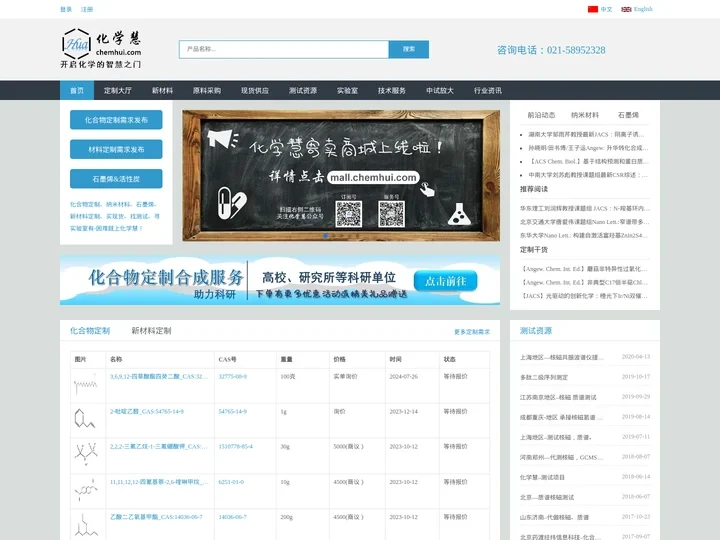The width and height of the screenshot is (720, 540).
Task: Click the right QR code on blackboard
Action: pyautogui.click(x=391, y=214)
